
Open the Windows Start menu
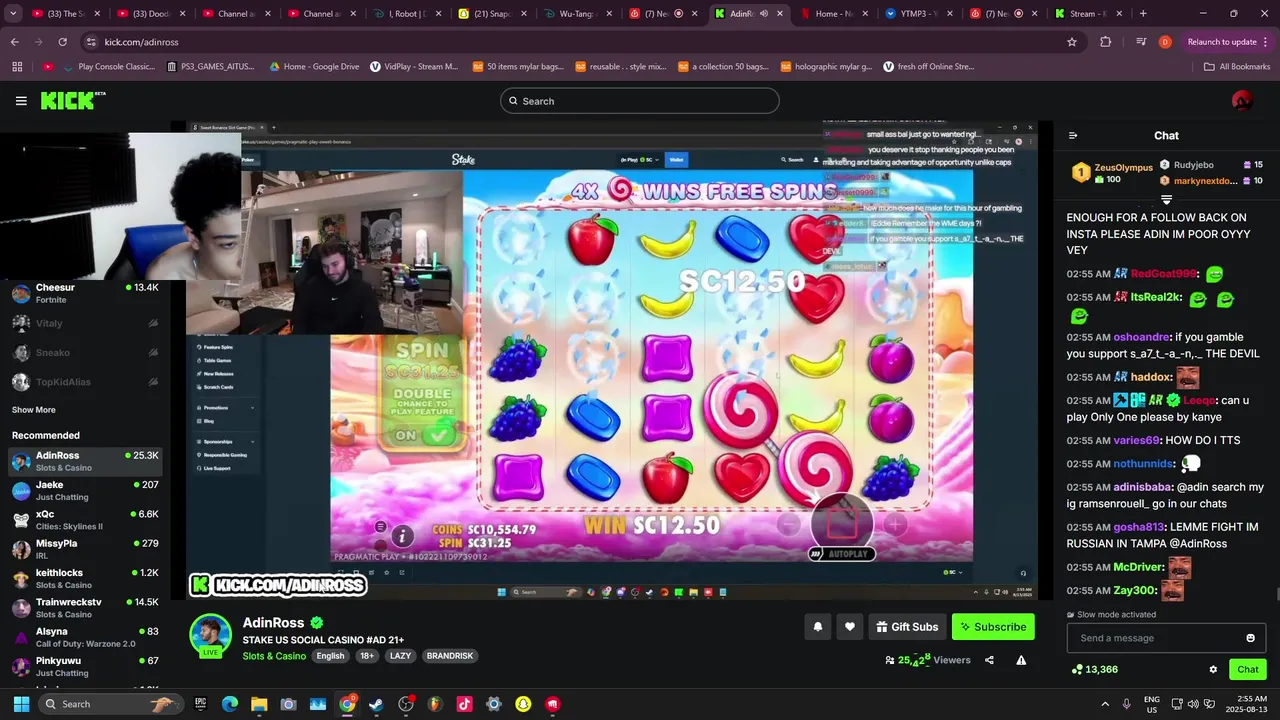(x=21, y=704)
